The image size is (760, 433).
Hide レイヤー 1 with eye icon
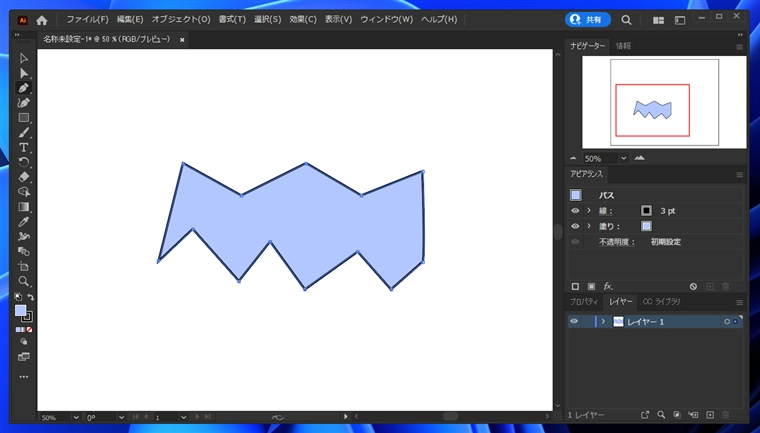point(574,321)
